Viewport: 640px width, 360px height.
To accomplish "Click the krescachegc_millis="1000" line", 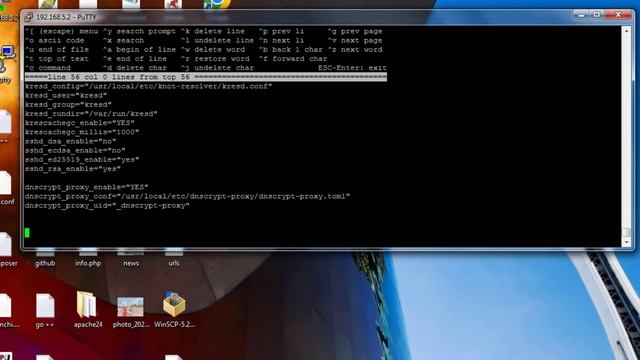I will click(82, 132).
